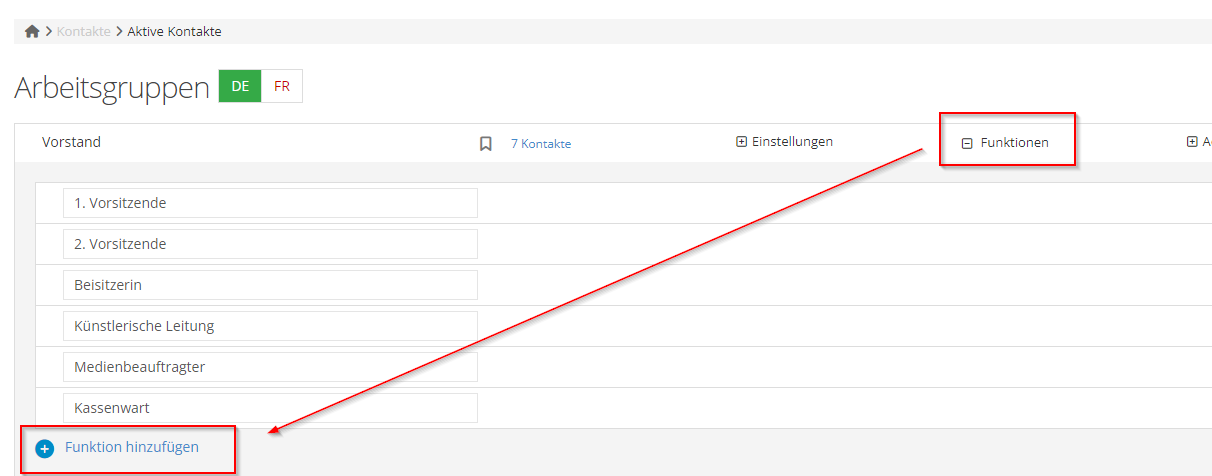Click the blue plus icon for adding function
The image size is (1212, 476).
[44, 449]
